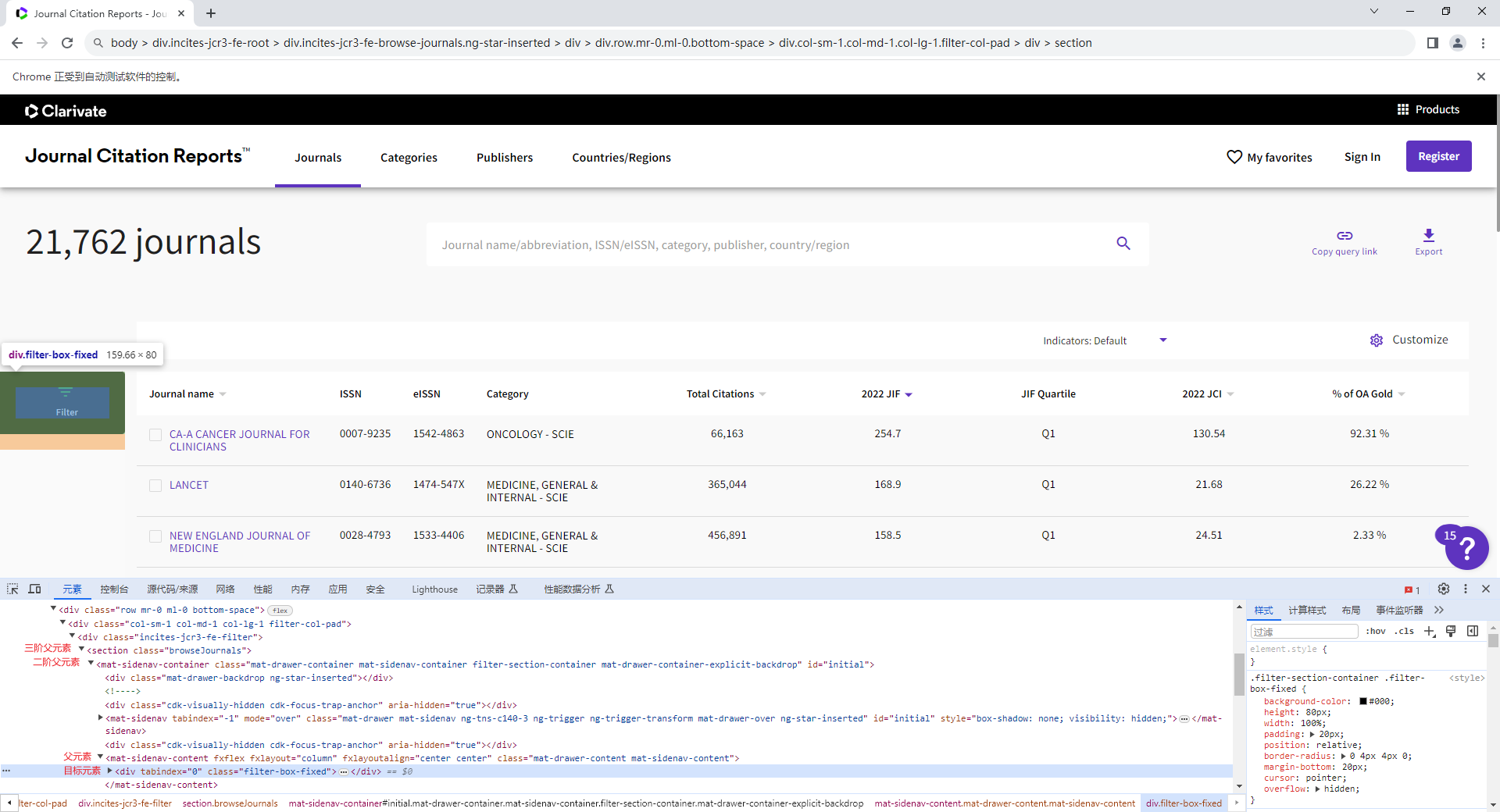The height and width of the screenshot is (812, 1500).
Task: Click the Sign In link
Action: click(1362, 157)
